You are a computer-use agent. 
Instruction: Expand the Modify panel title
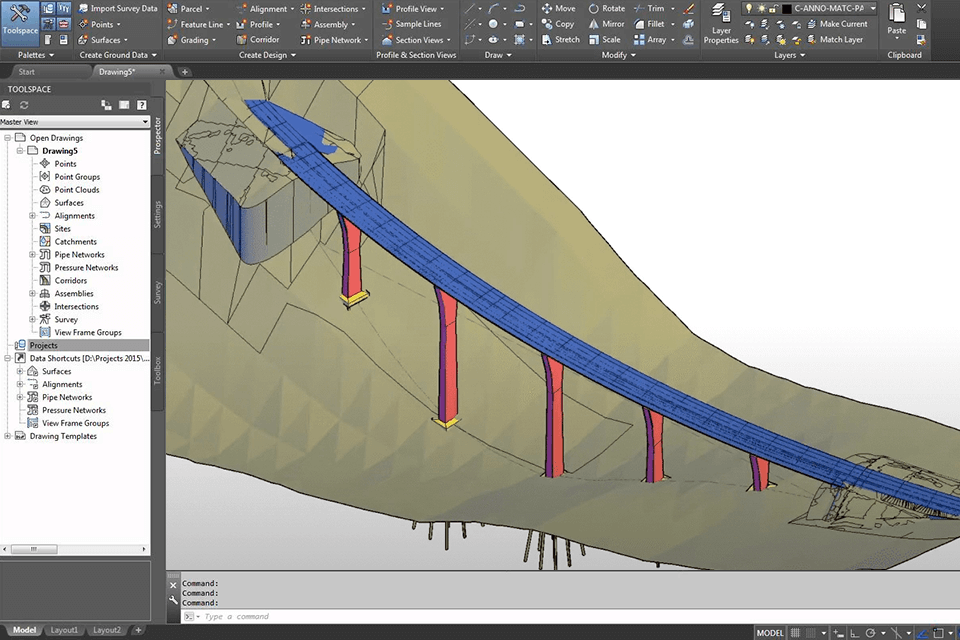click(x=618, y=55)
